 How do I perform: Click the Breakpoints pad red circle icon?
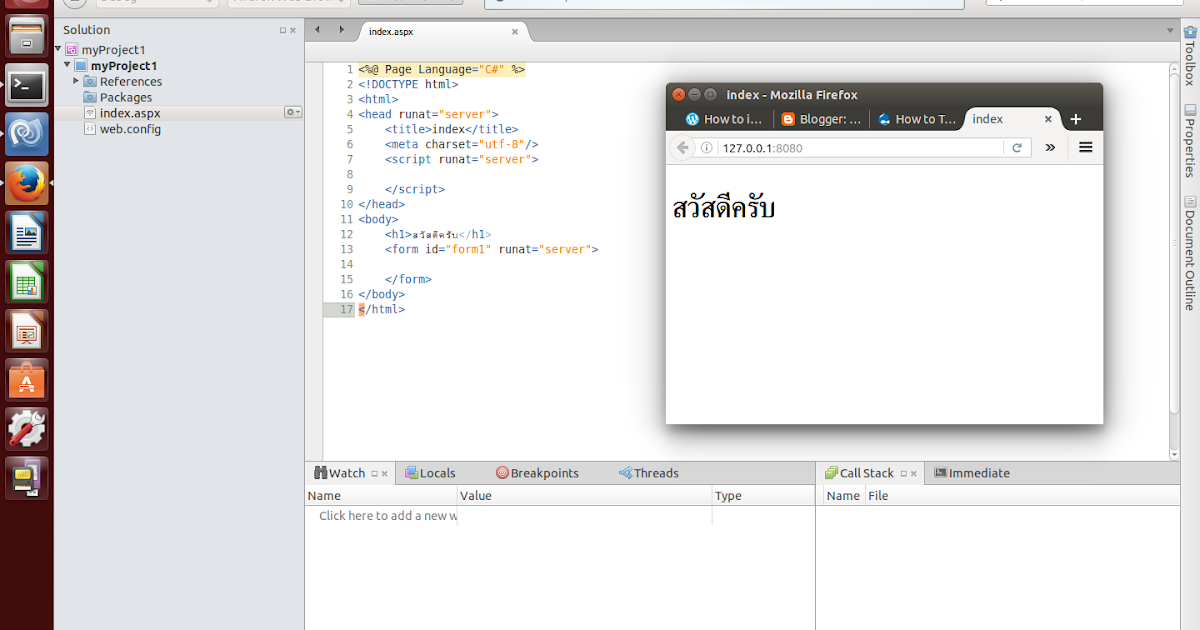502,472
